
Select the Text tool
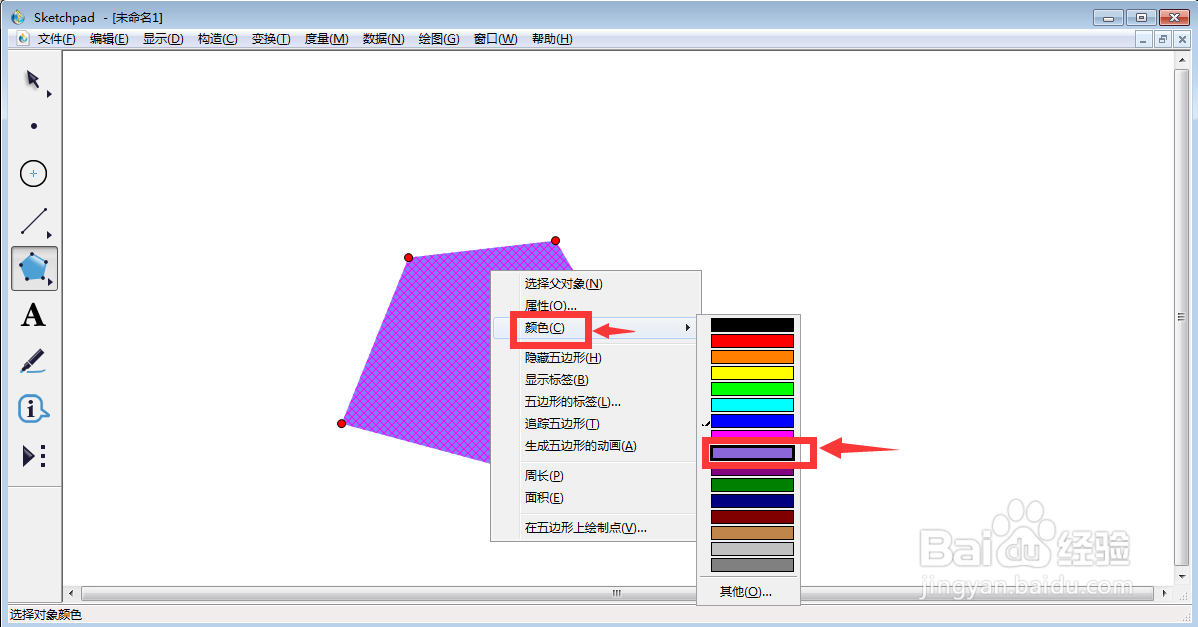click(33, 315)
